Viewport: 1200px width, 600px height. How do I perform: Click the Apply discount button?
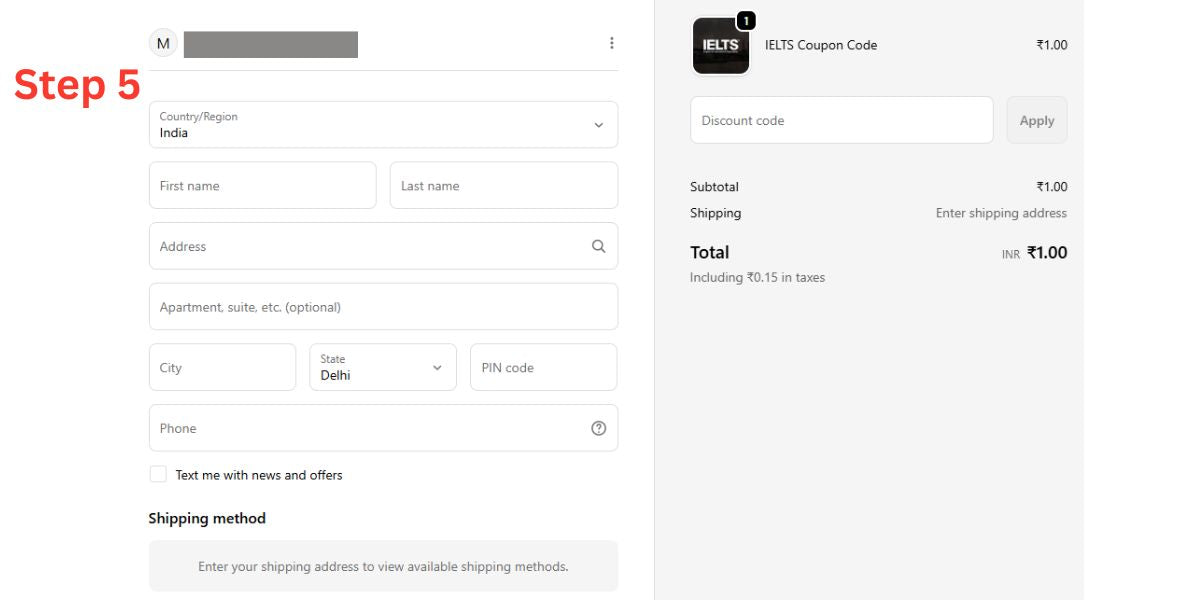pos(1037,120)
